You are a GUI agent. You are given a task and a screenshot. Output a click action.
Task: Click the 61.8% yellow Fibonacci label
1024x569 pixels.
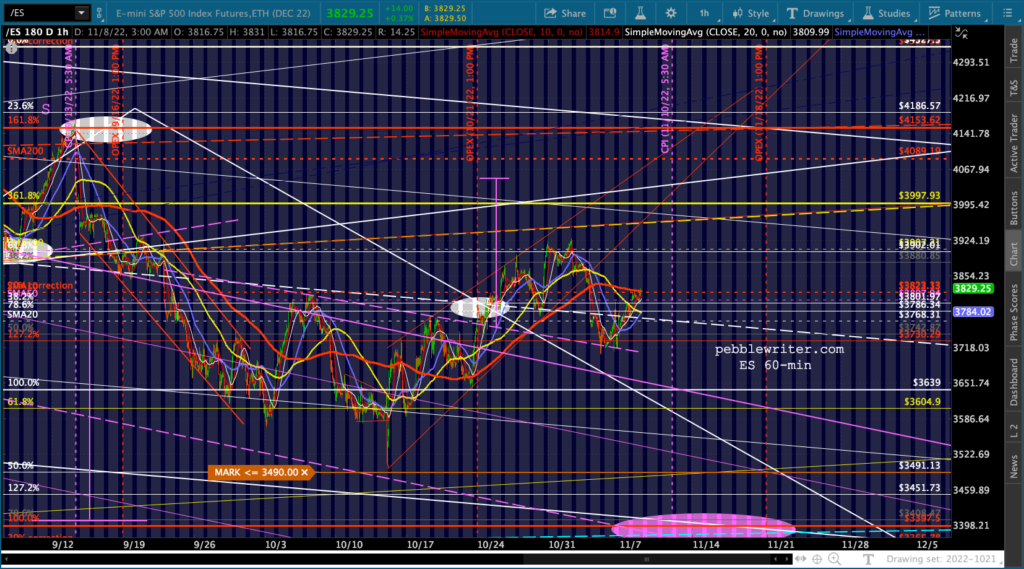click(x=20, y=401)
